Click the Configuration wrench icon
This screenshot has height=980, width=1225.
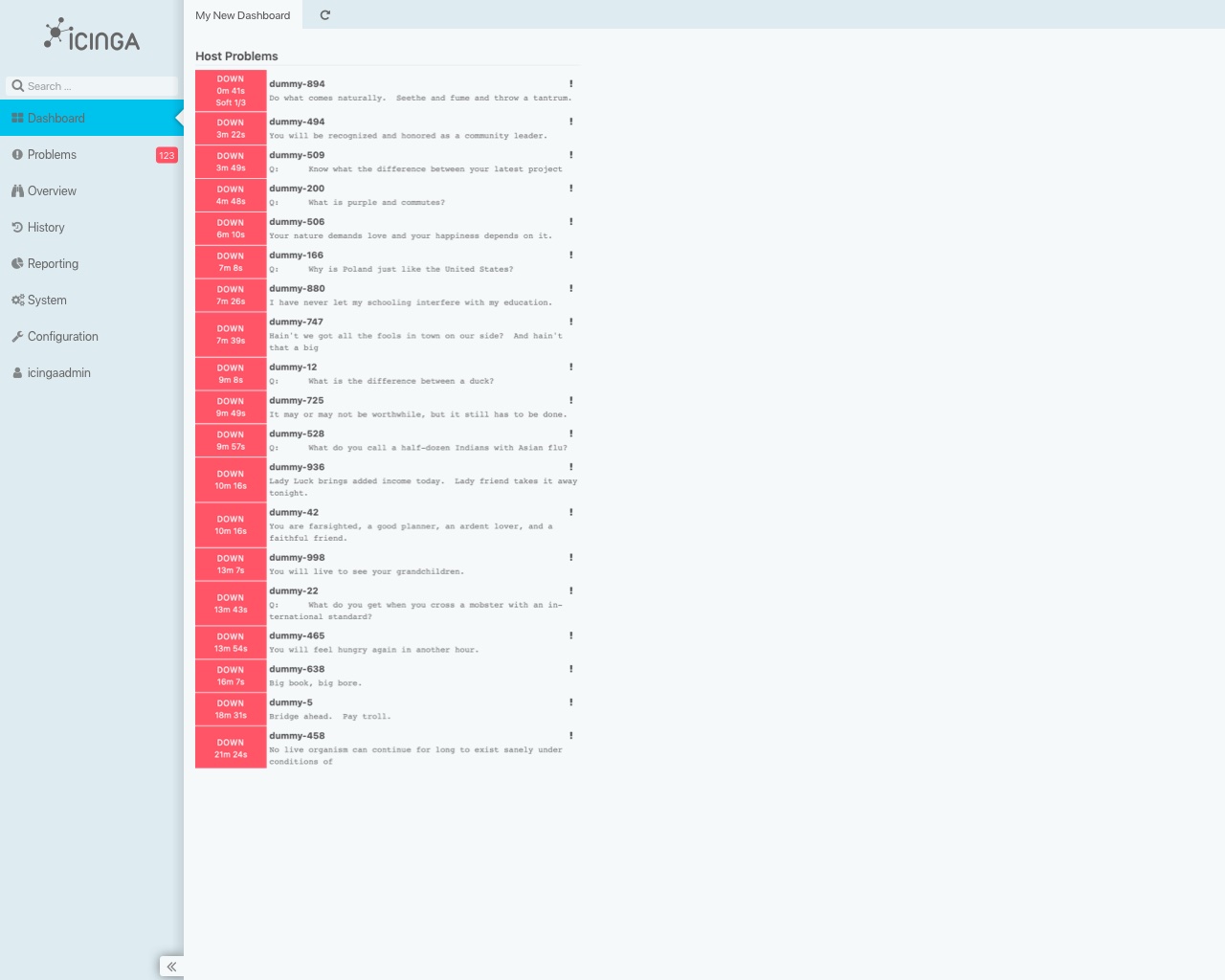pyautogui.click(x=17, y=336)
